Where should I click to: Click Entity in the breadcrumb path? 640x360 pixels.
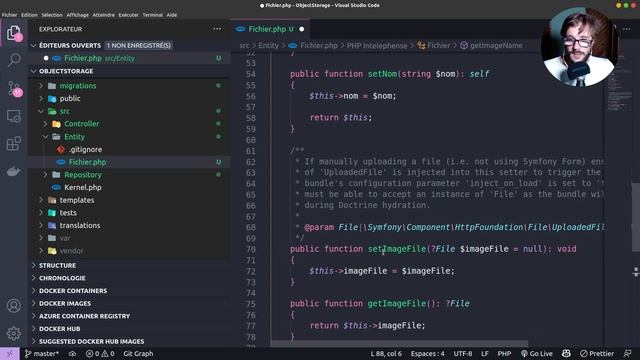pos(268,45)
